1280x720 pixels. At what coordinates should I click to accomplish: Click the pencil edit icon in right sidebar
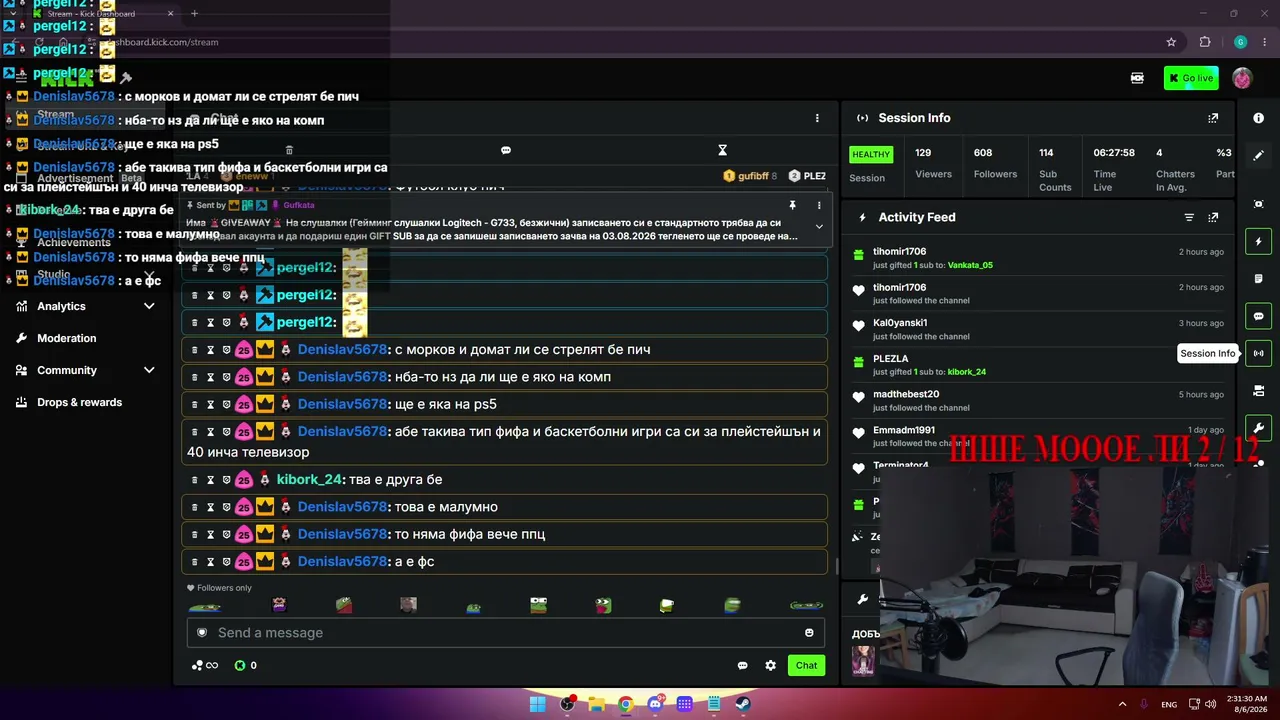coord(1258,156)
